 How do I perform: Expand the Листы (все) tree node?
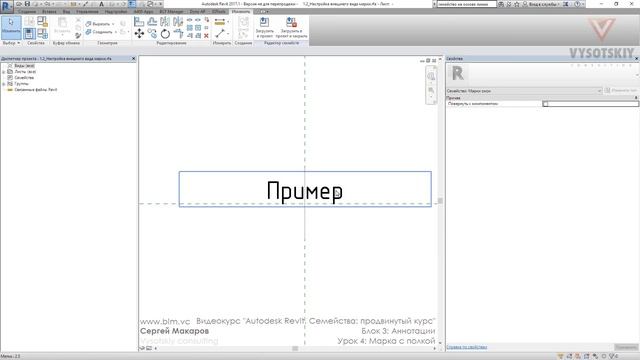click(x=4, y=72)
